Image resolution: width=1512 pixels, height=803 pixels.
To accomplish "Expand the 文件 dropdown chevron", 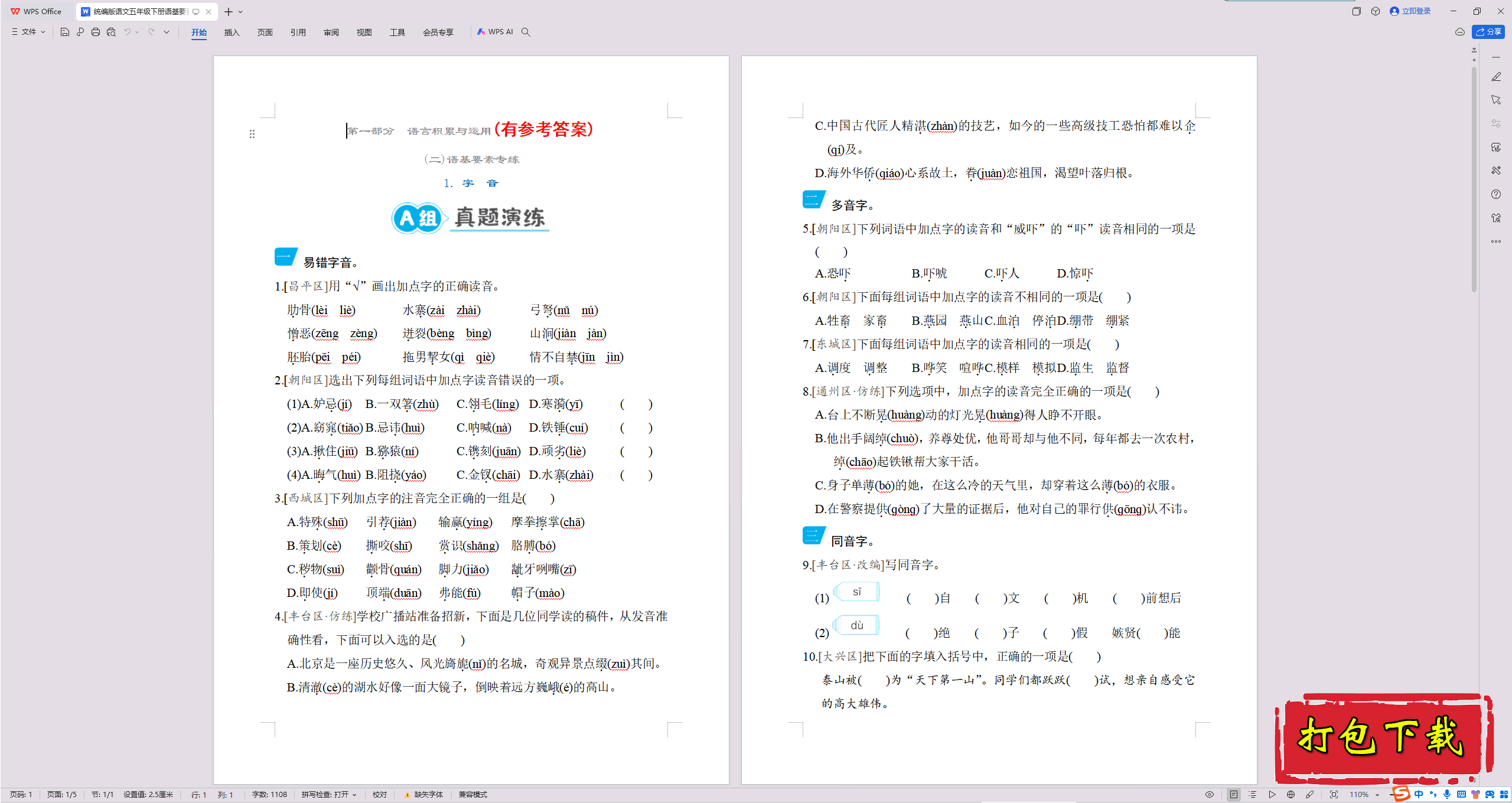I will click(43, 32).
